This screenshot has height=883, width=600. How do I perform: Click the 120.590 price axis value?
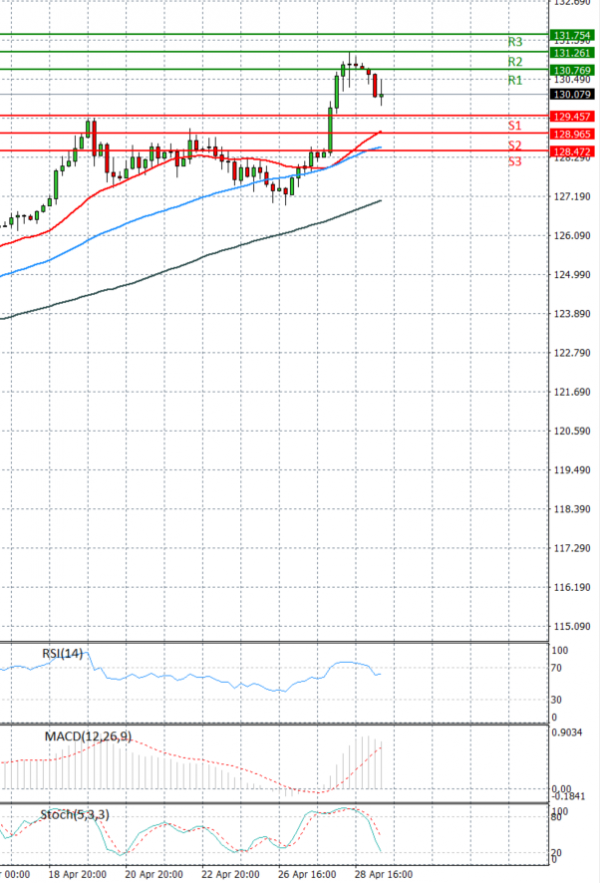pos(572,431)
